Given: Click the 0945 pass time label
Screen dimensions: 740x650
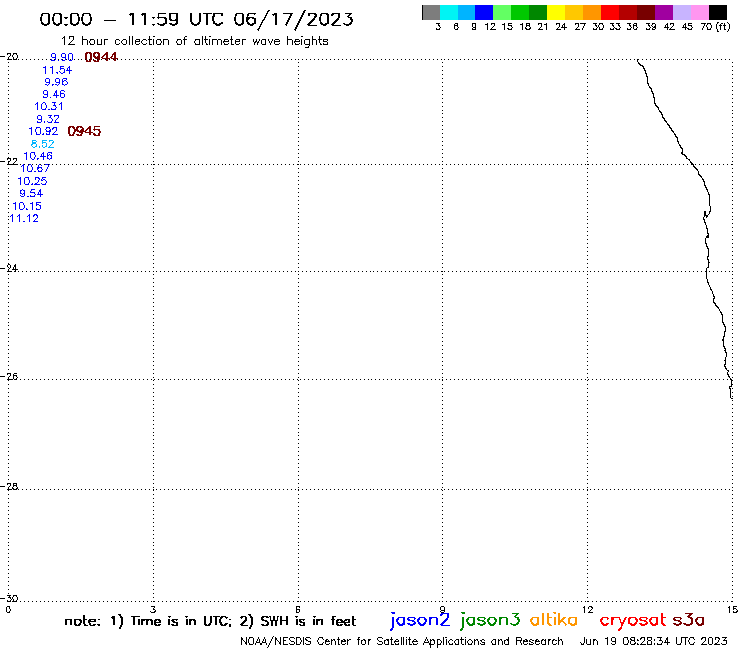Looking at the screenshot, I should (x=84, y=131).
